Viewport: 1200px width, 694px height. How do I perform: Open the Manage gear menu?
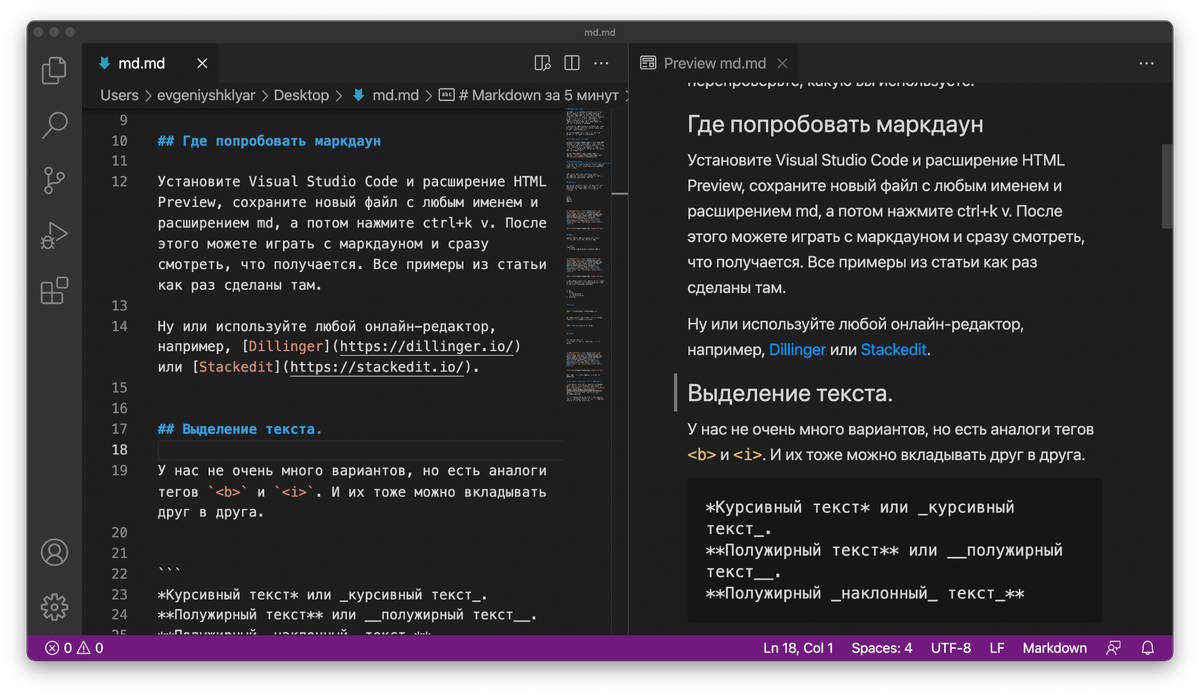tap(54, 607)
